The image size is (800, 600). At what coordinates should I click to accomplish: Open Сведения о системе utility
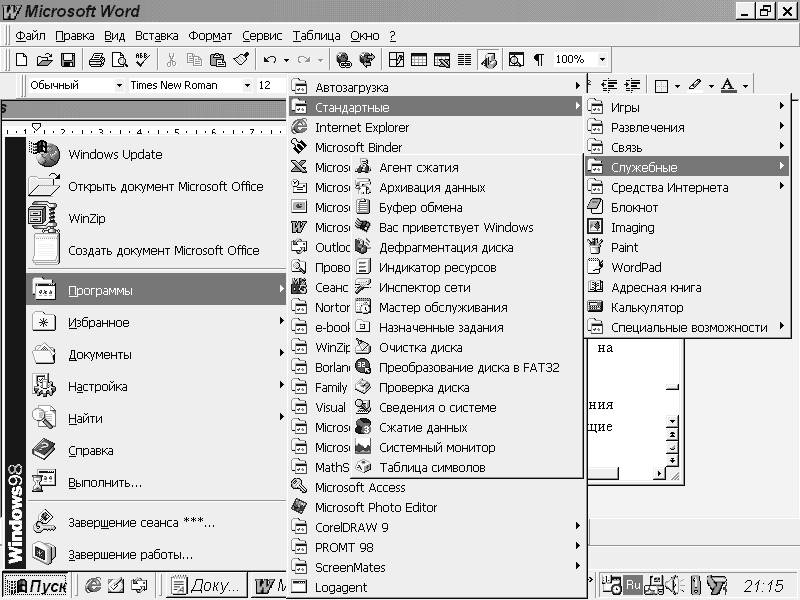coord(467,407)
